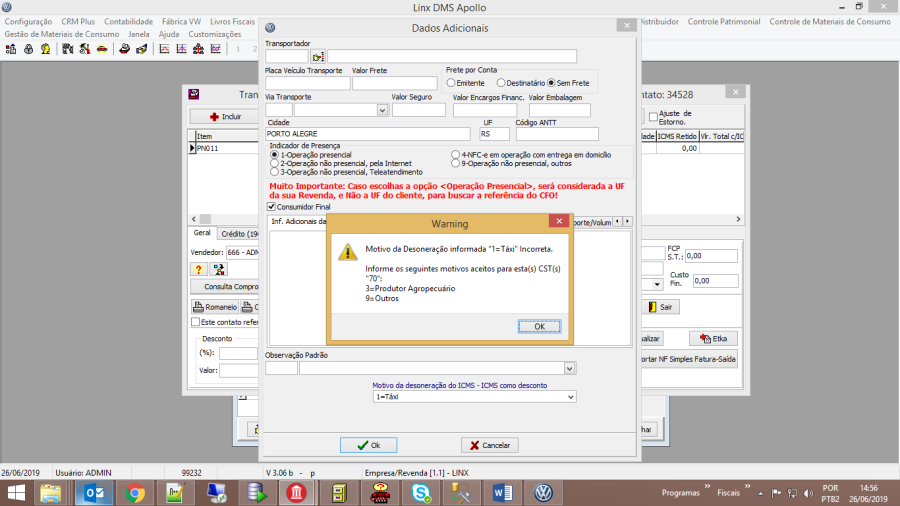Screen dimensions: 900x506
Task: Open Google Chrome from the taskbar
Action: (135, 493)
